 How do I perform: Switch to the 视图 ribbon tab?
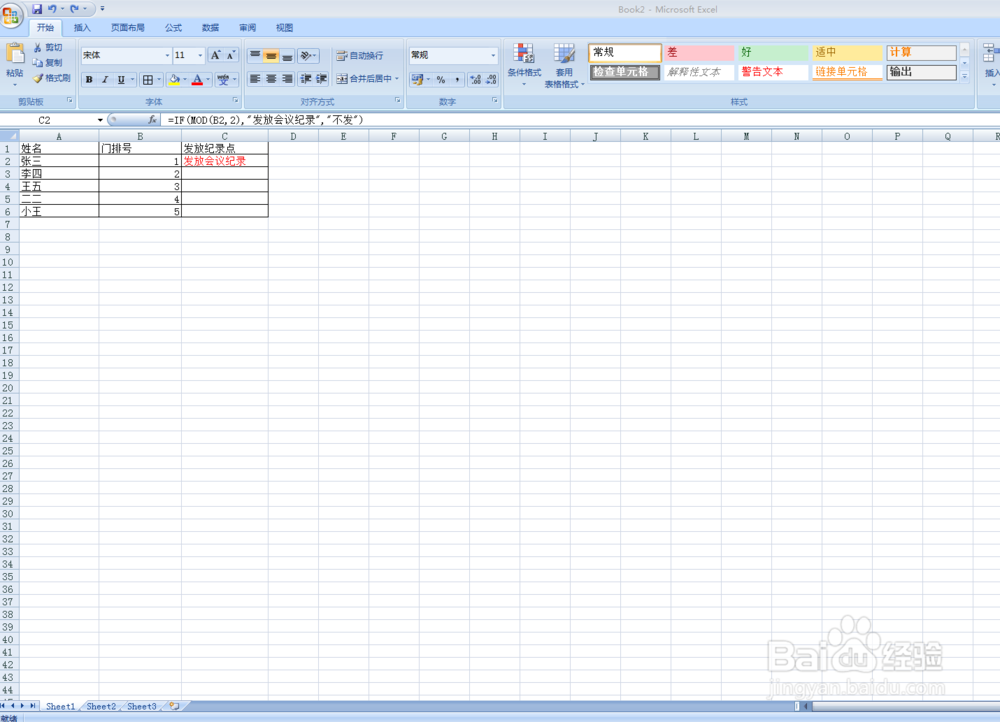[x=284, y=27]
